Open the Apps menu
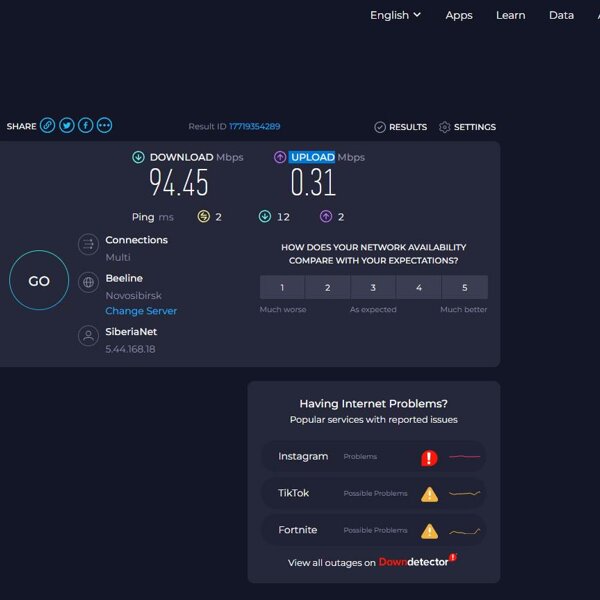Screen dimensions: 600x600 pyautogui.click(x=459, y=15)
